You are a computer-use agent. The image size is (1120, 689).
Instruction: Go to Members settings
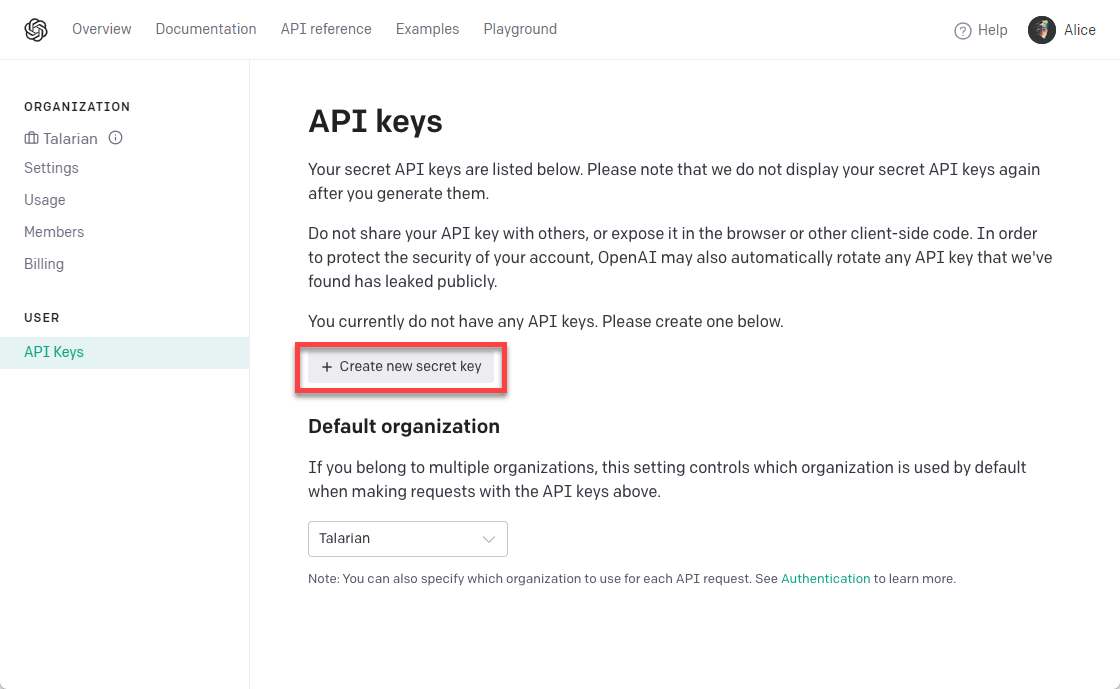(54, 232)
